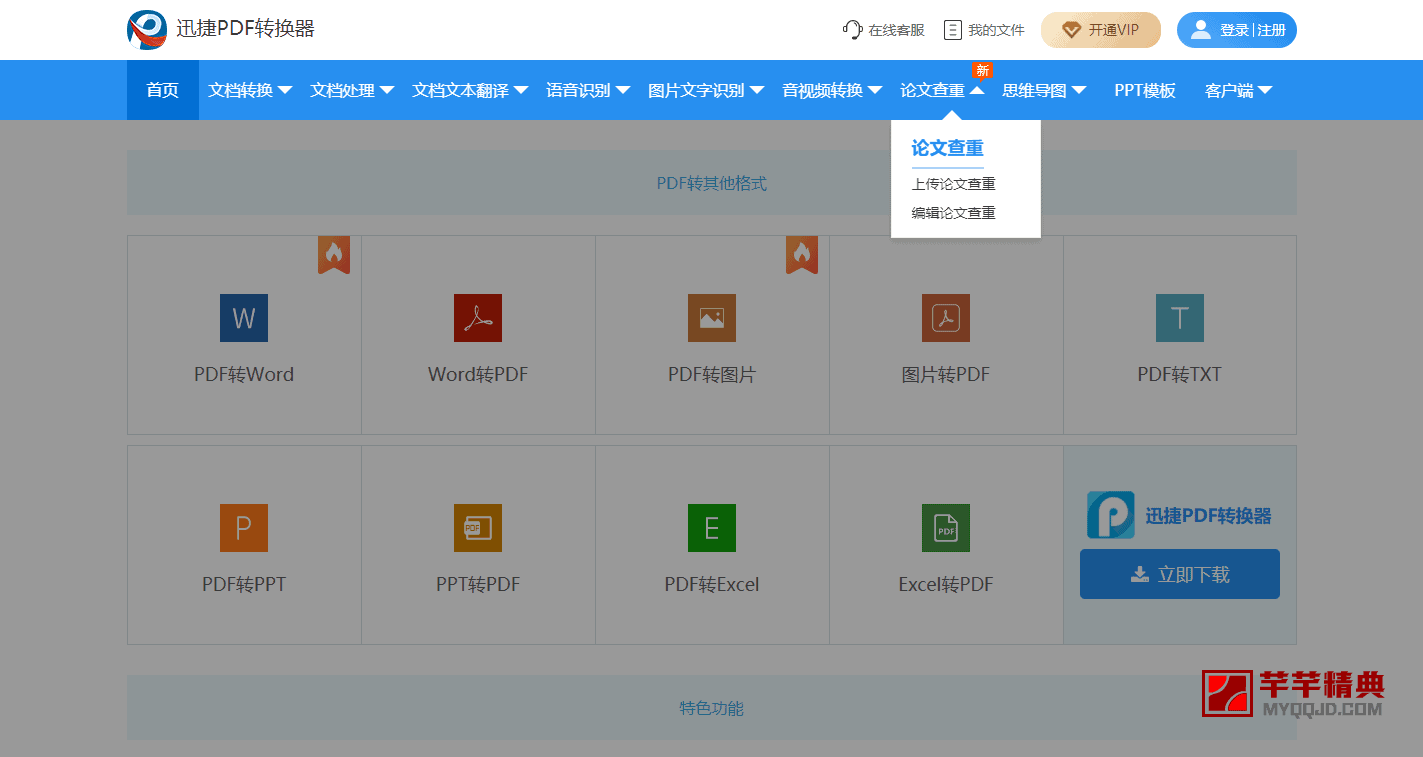
Task: Collapse the 论文查重 dropdown
Action: (942, 90)
